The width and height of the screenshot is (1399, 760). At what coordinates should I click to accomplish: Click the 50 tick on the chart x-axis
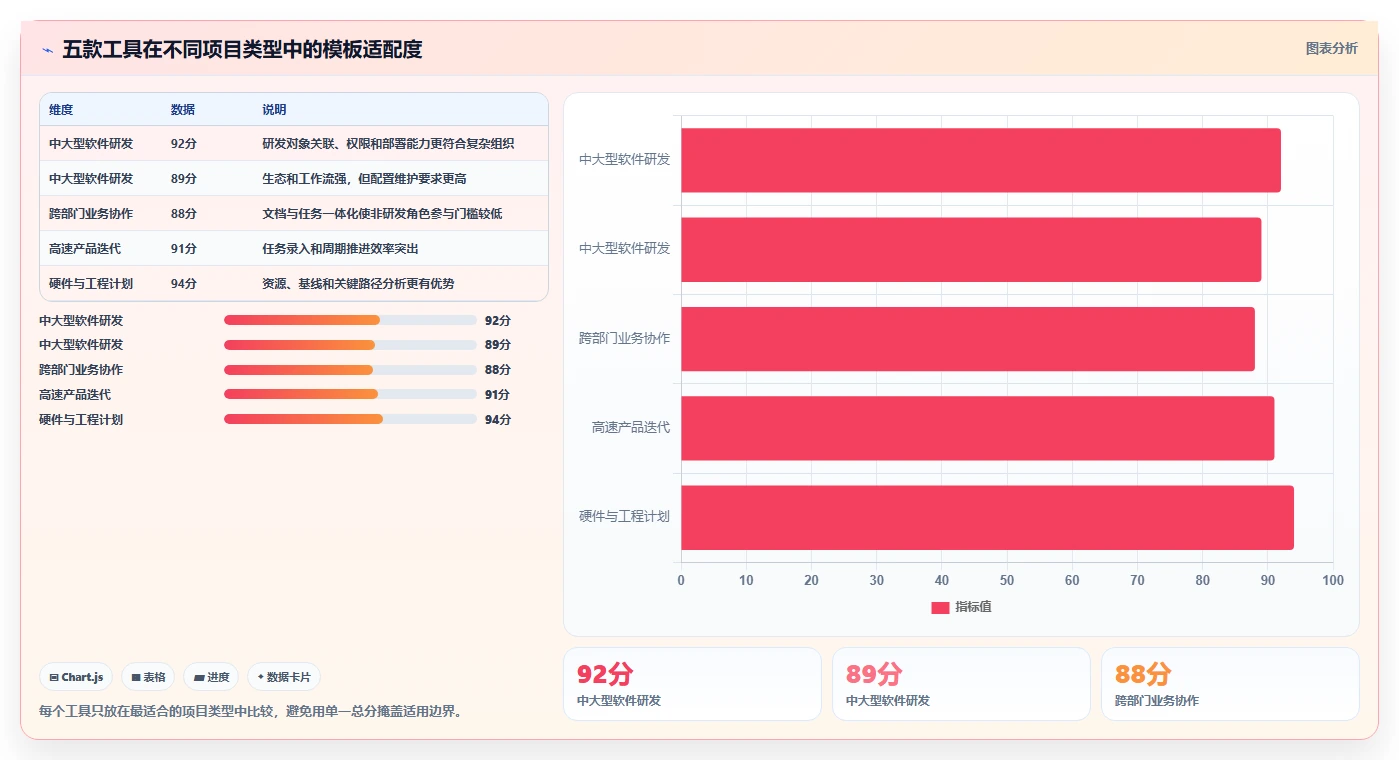1007,581
